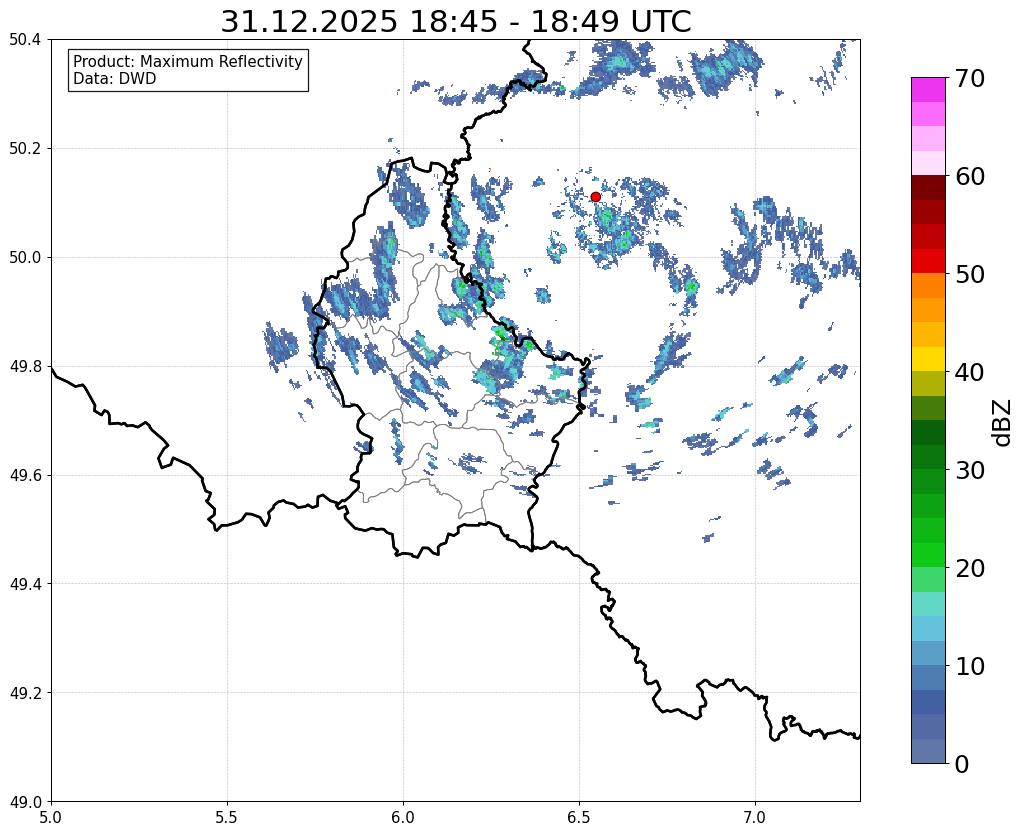Click the 10 value on colorbar
1023x834 pixels.
pyautogui.click(x=969, y=666)
